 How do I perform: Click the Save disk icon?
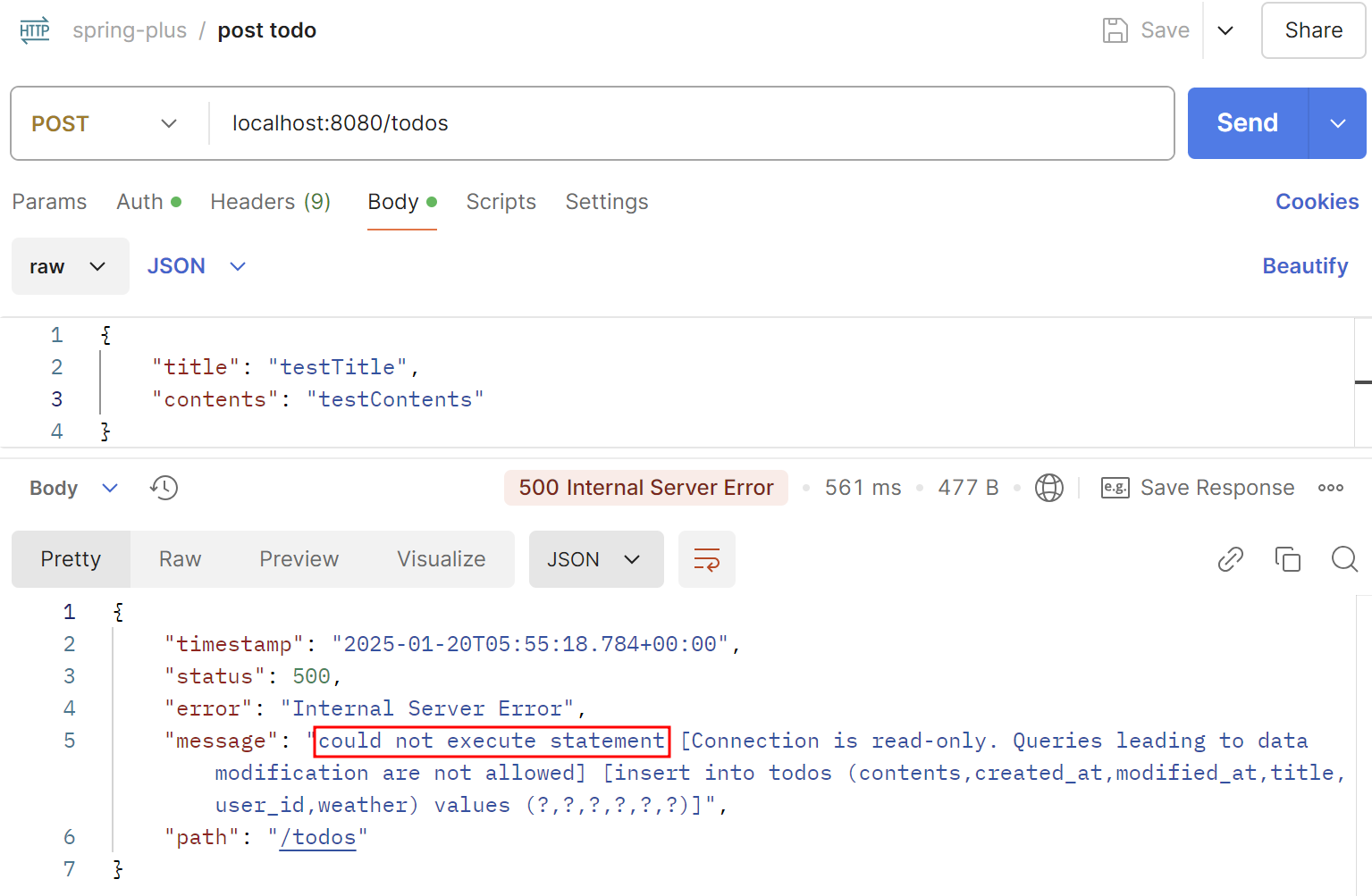[1115, 30]
